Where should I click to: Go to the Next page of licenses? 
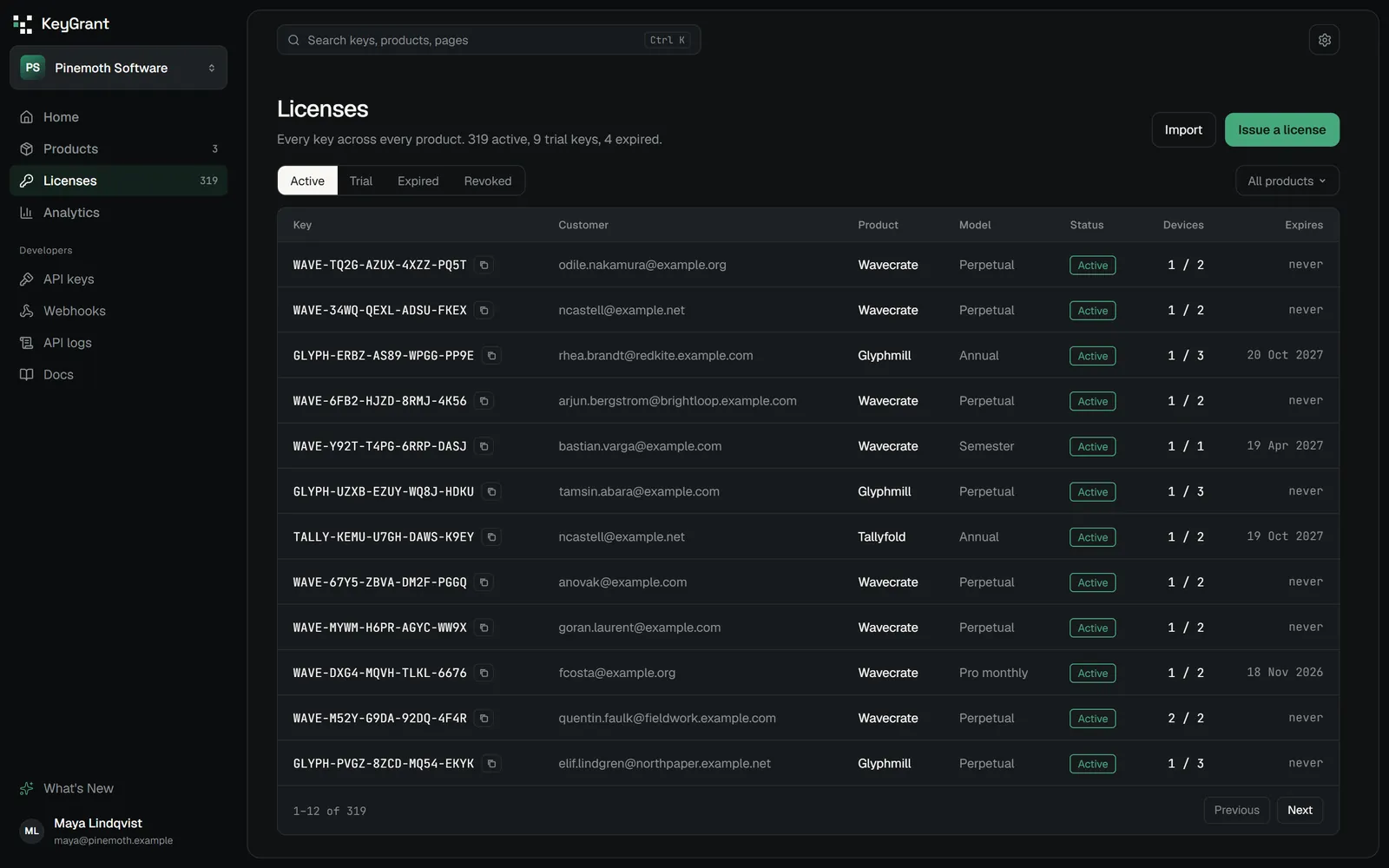coord(1300,810)
